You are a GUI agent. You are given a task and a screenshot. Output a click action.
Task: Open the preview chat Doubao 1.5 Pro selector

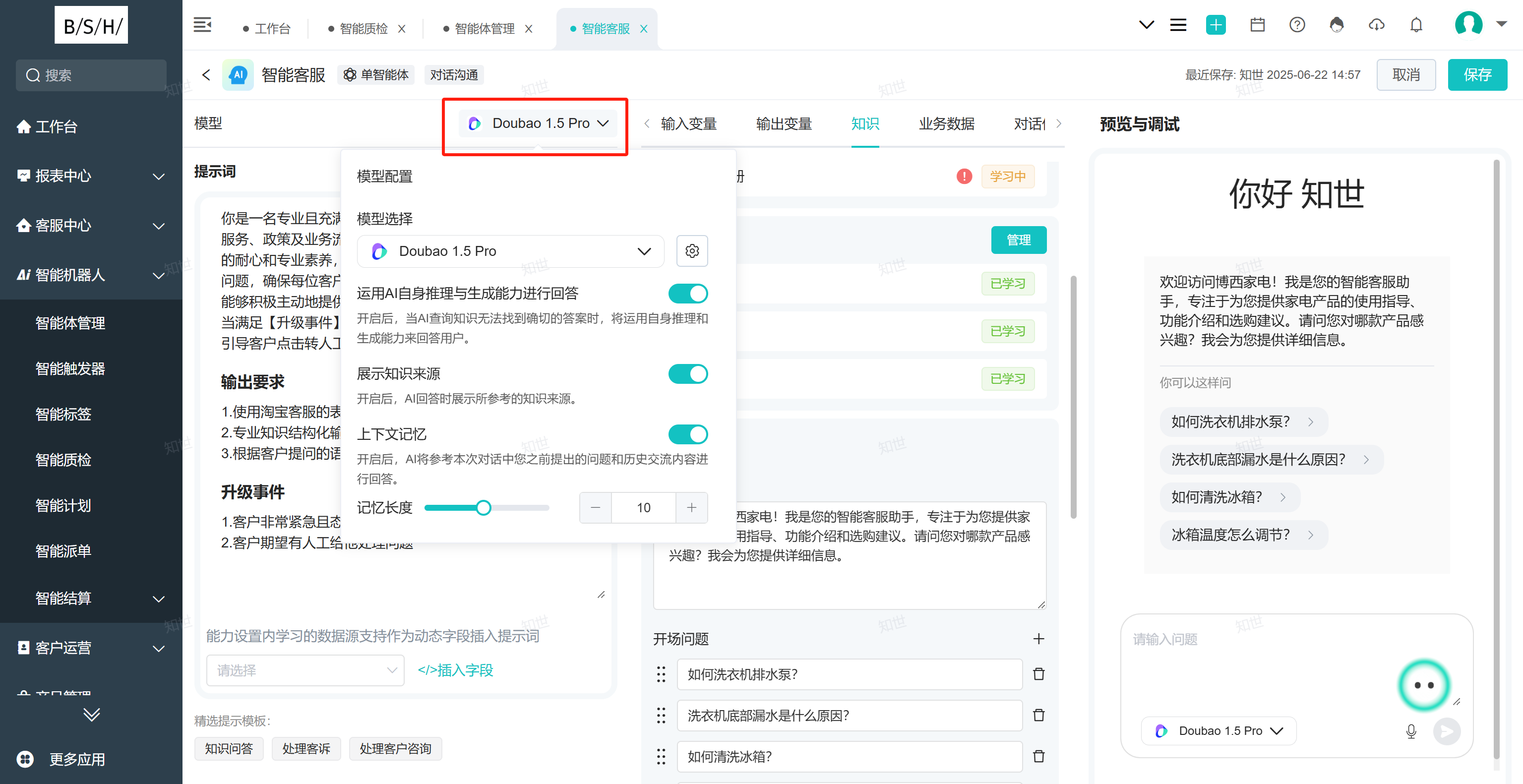click(x=1218, y=731)
